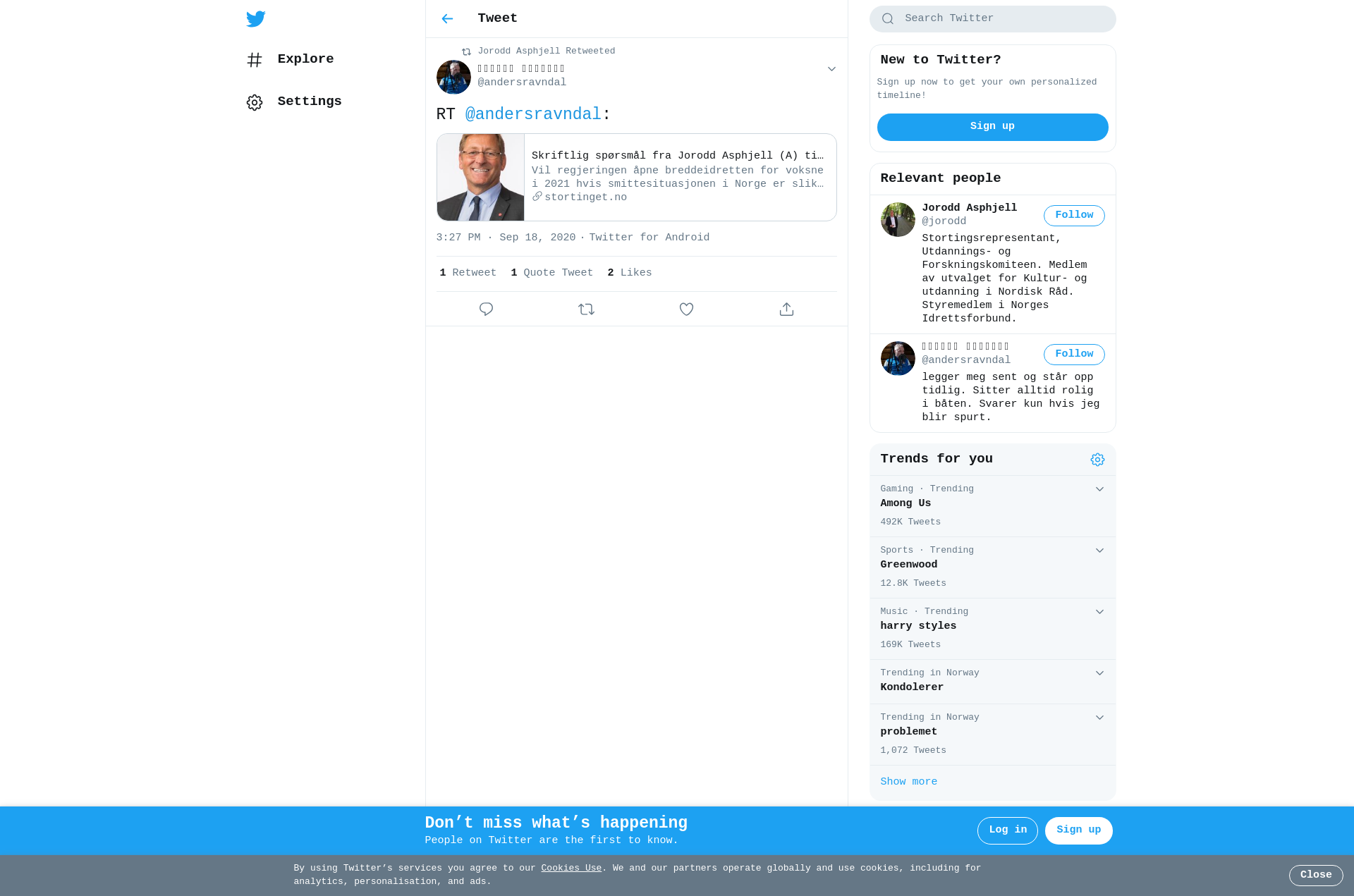
Task: Open trends settings gear icon
Action: tap(1097, 460)
